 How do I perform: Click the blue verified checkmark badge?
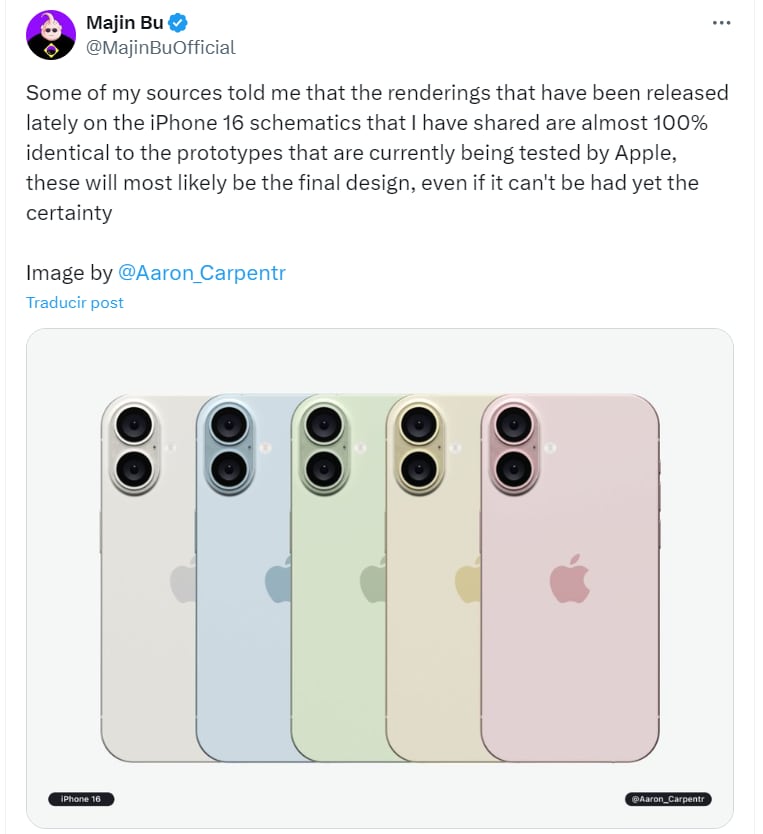(177, 22)
